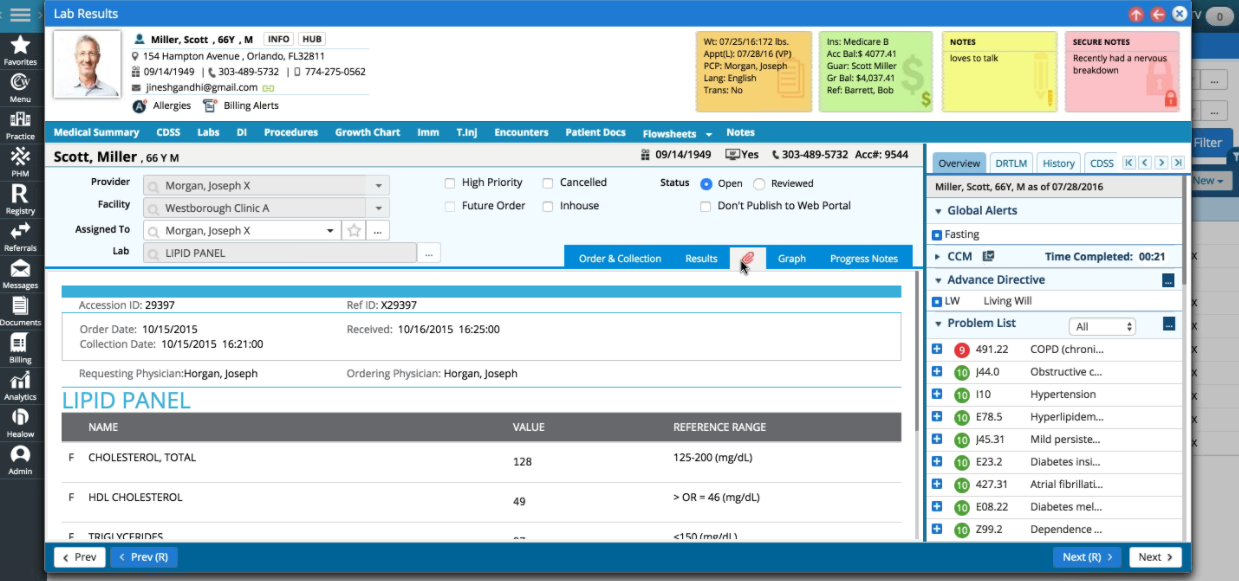Screen dimensions: 1239x581
Task: Open the DRTLM tab in the right panel
Action: pyautogui.click(x=1010, y=162)
